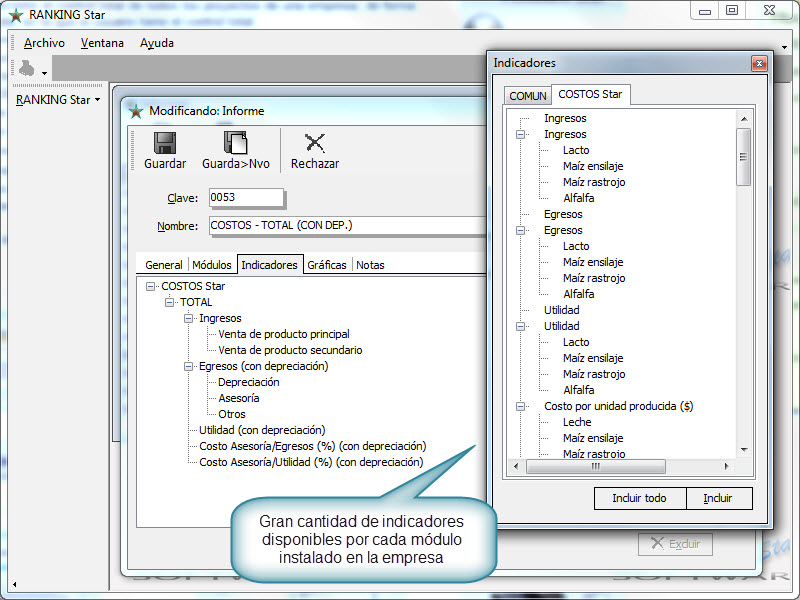This screenshot has width=800, height=600.
Task: Select 'Alfalfa' under Utilidad in Indicadores
Action: tap(579, 390)
